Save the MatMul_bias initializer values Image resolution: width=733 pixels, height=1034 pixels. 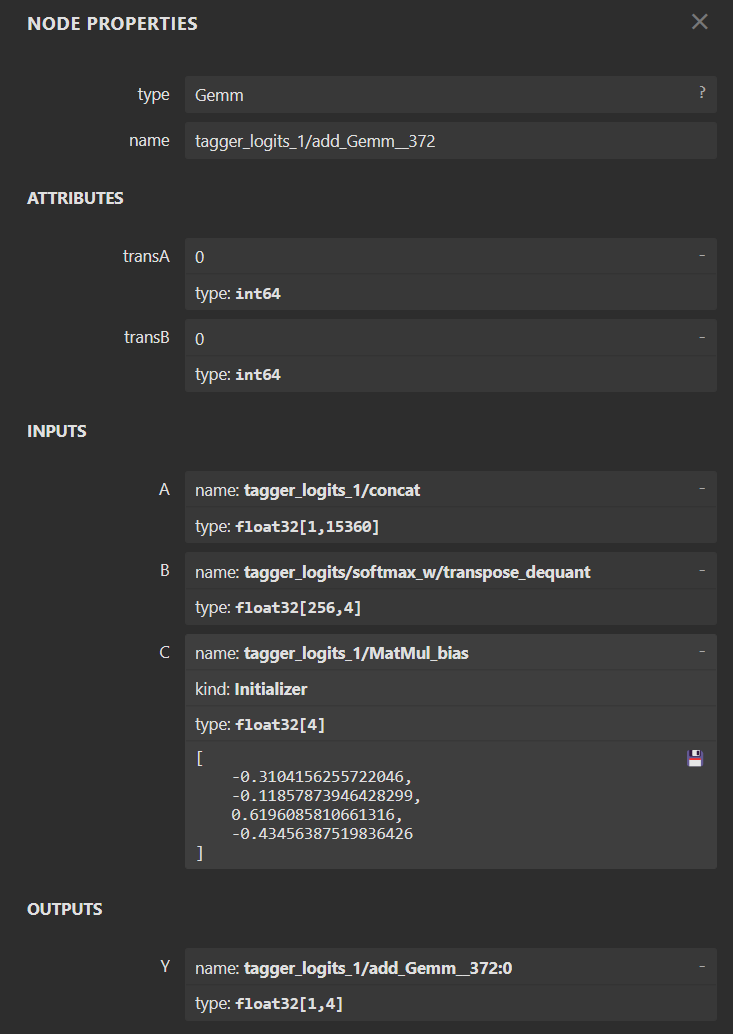point(695,758)
